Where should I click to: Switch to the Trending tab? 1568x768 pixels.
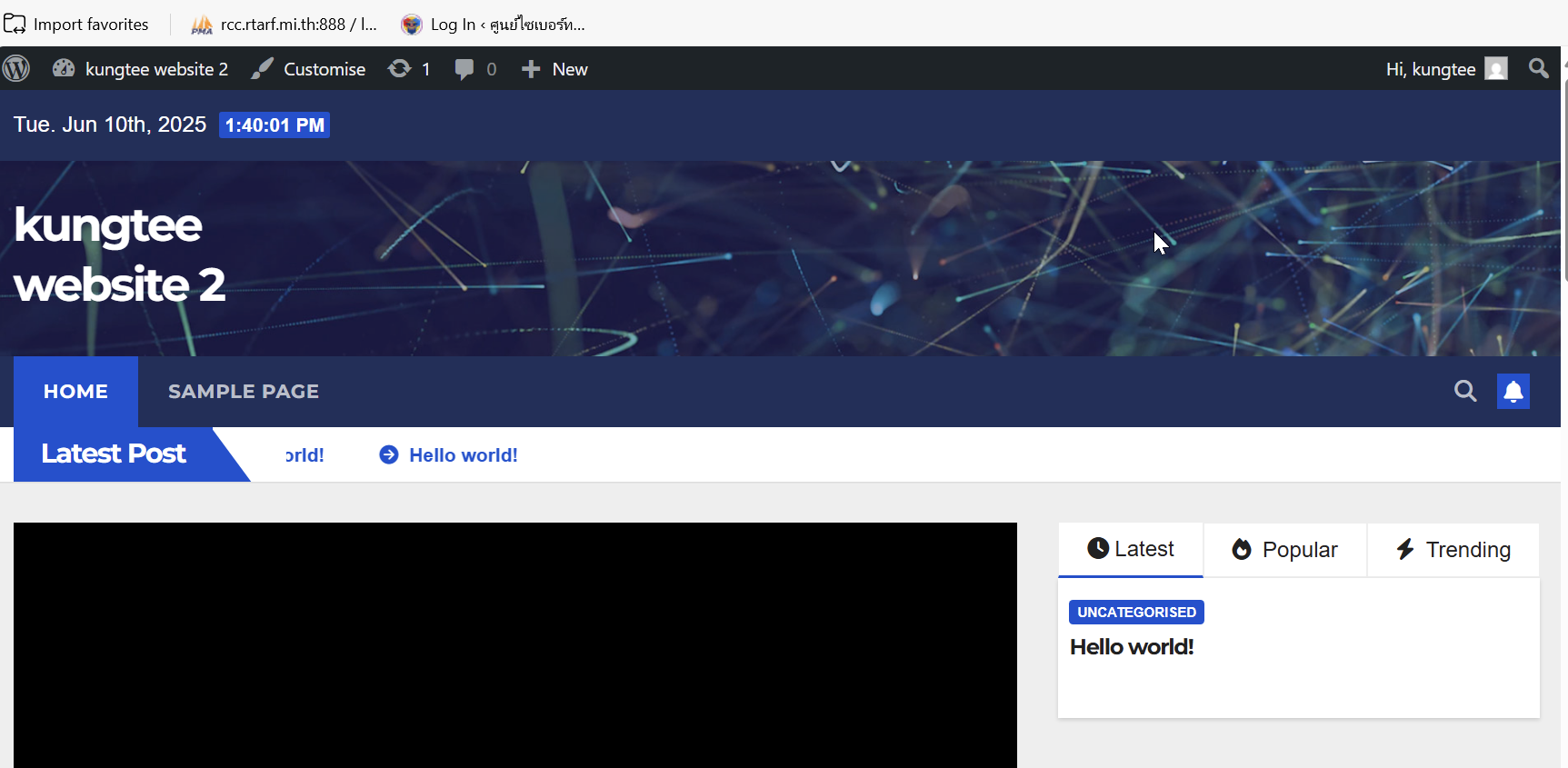1453,550
